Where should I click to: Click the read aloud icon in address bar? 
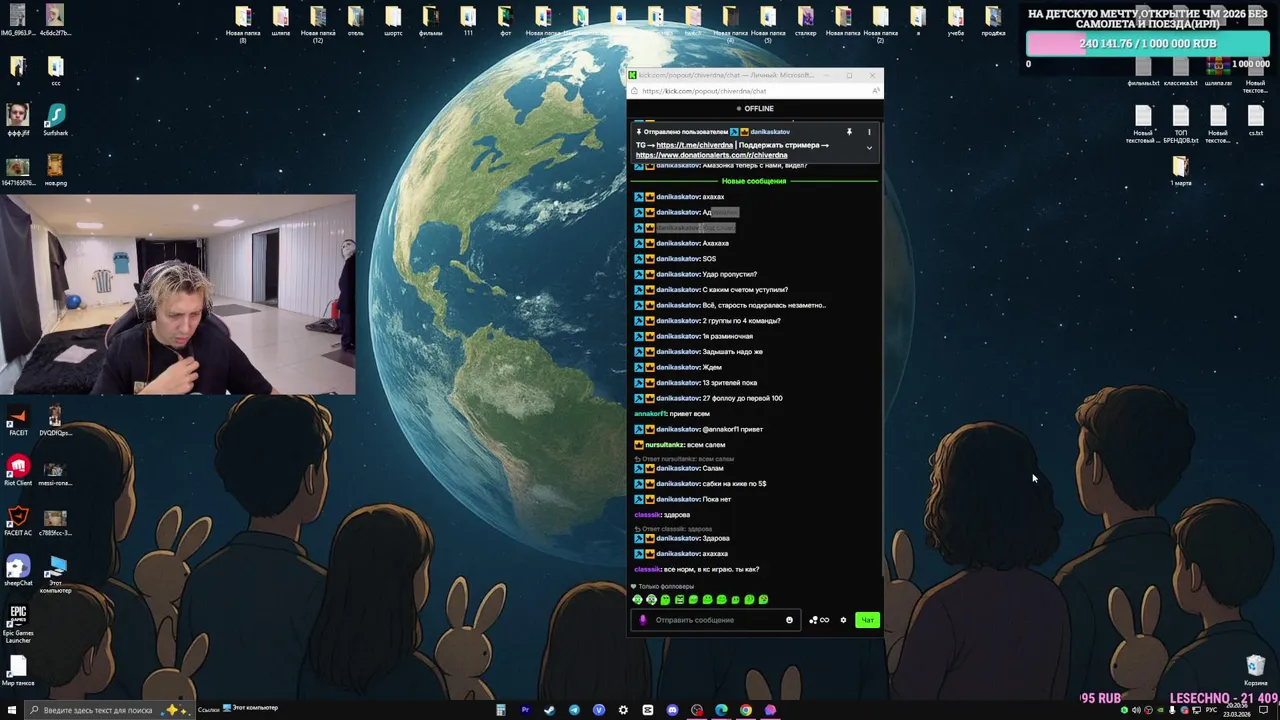tap(876, 91)
